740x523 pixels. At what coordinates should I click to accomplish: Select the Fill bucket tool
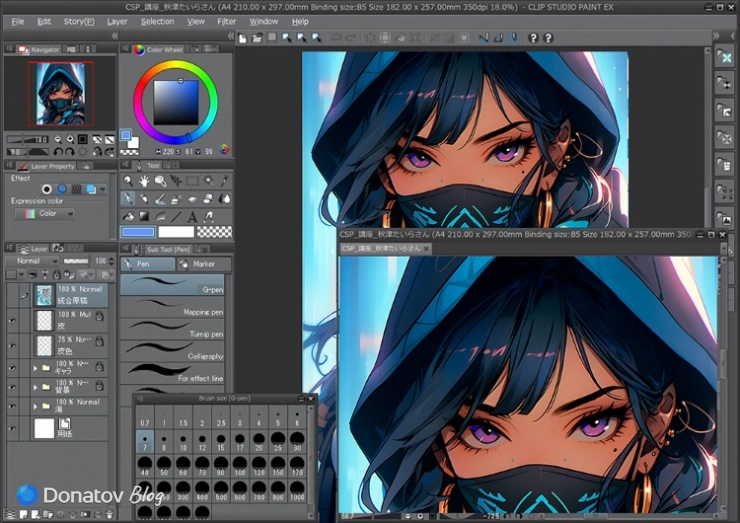click(127, 216)
